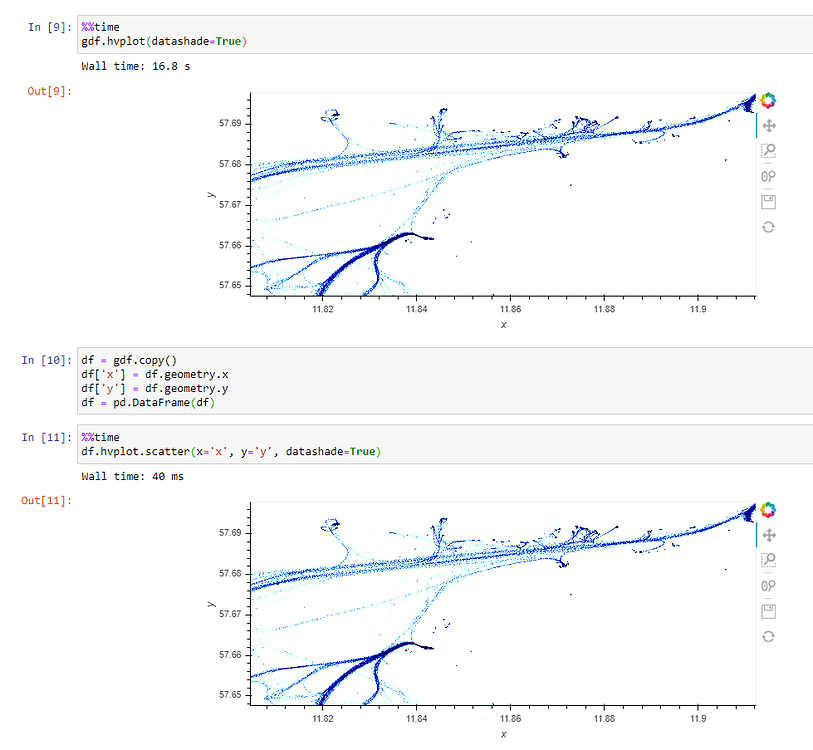Select Box Zoom on the second plot
Image resolution: width=813 pixels, height=750 pixels.
(768, 560)
